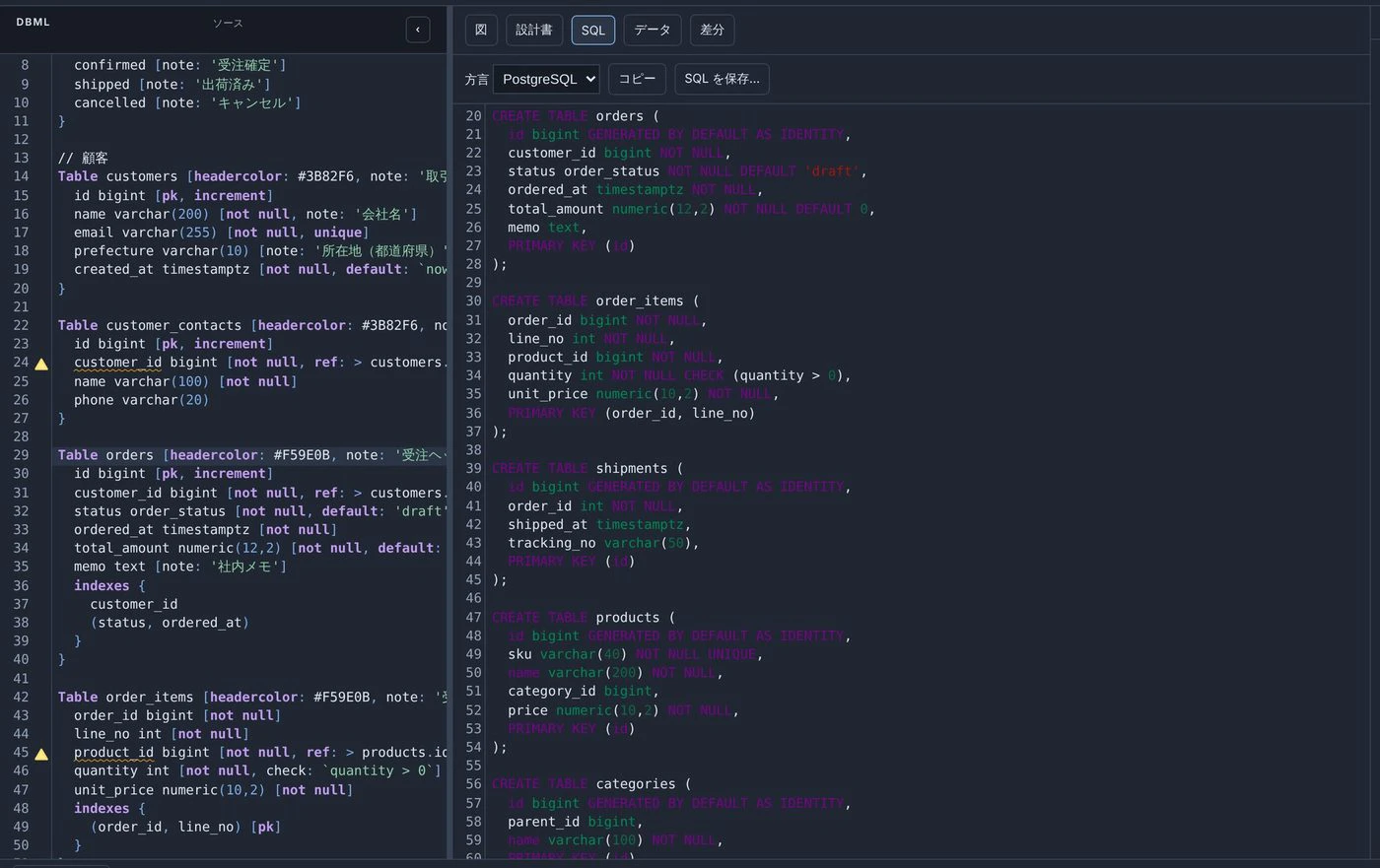The width and height of the screenshot is (1380, 868).
Task: Open the 図 diagram tab
Action: [481, 30]
